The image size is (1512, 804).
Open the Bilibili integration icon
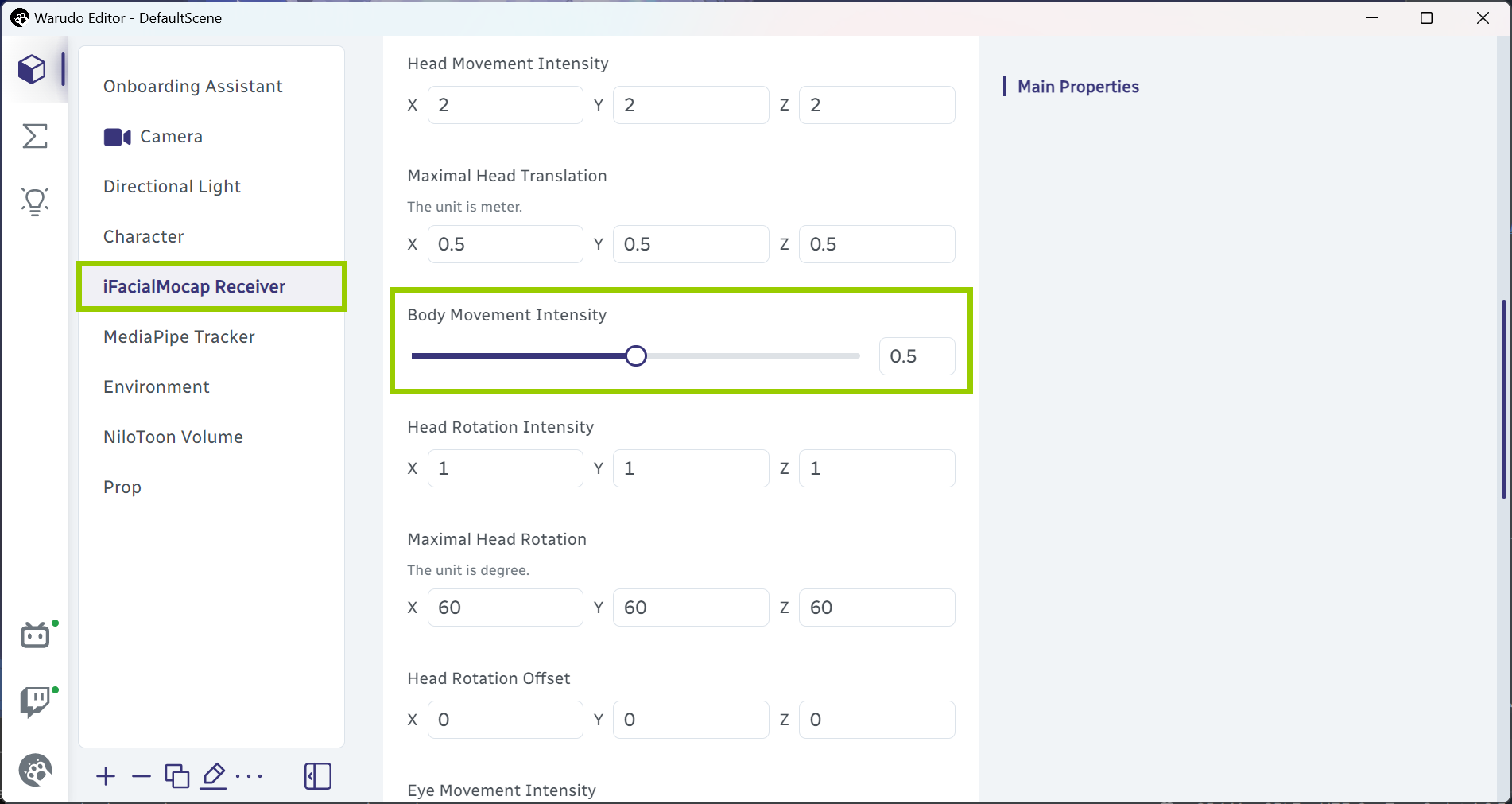tap(35, 635)
